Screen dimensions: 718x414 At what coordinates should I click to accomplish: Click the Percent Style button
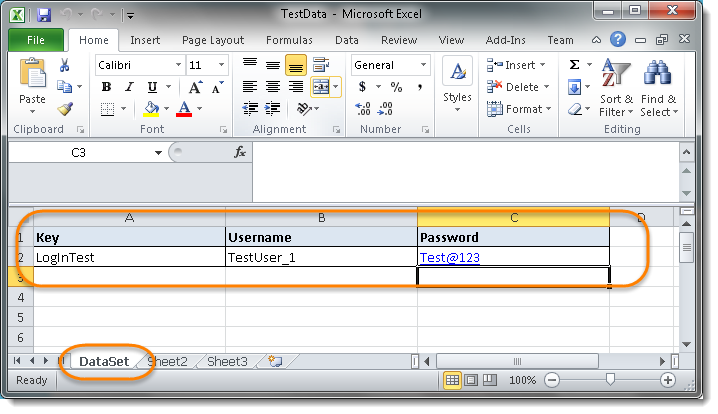(396, 87)
